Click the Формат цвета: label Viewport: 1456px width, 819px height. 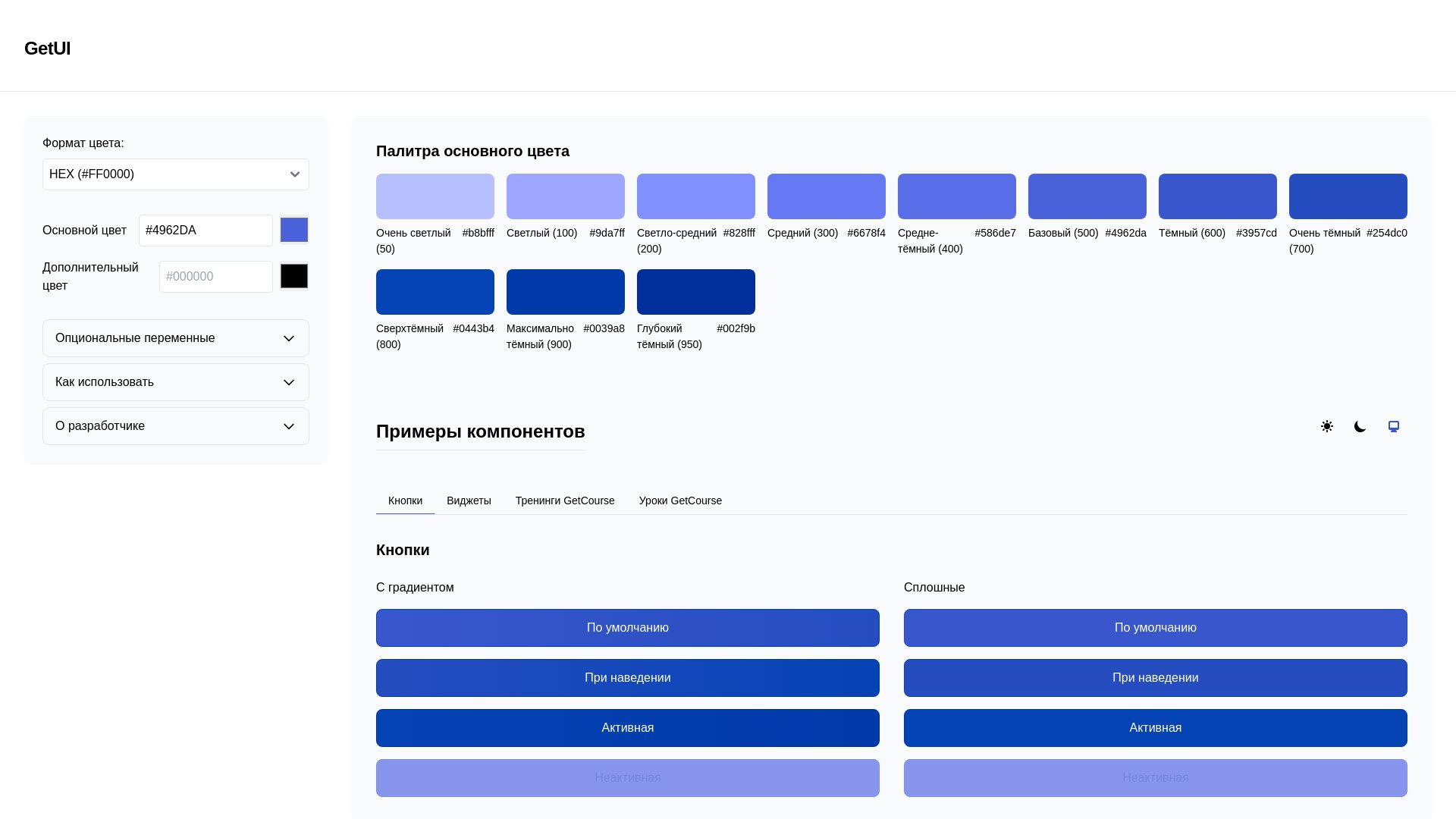83,143
